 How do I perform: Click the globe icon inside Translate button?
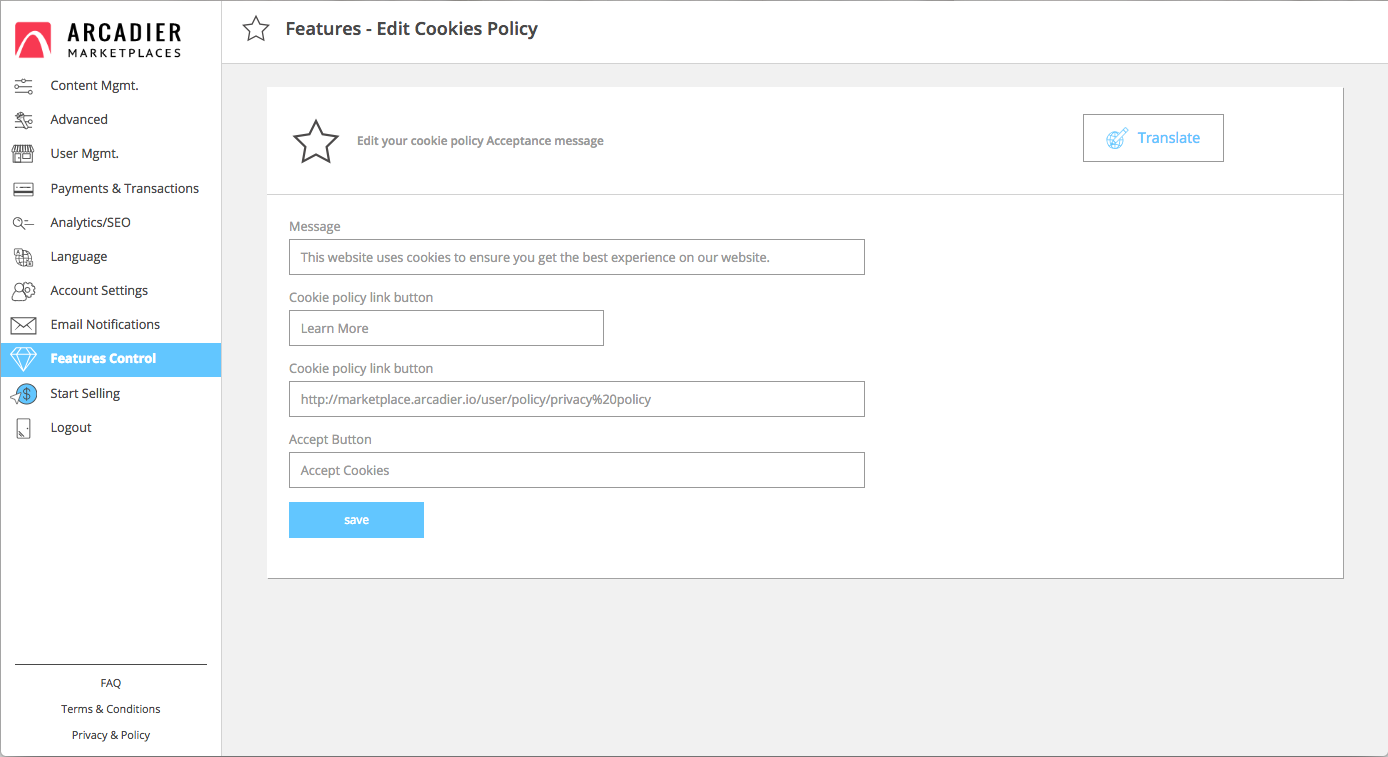[x=1117, y=138]
